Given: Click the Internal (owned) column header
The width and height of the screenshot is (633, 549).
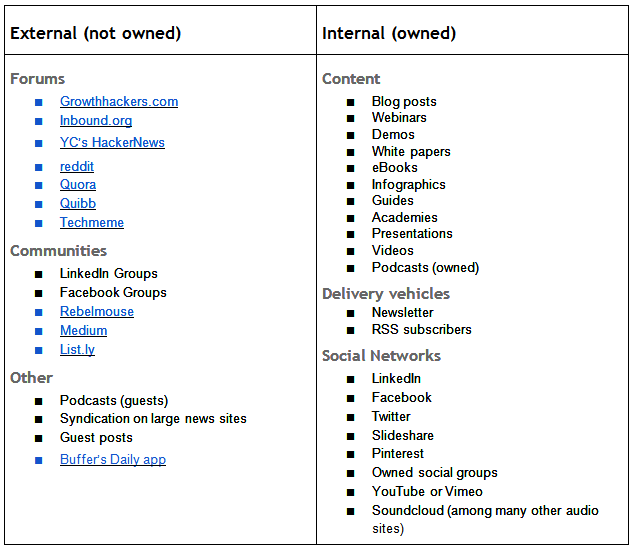Looking at the screenshot, I should (389, 33).
